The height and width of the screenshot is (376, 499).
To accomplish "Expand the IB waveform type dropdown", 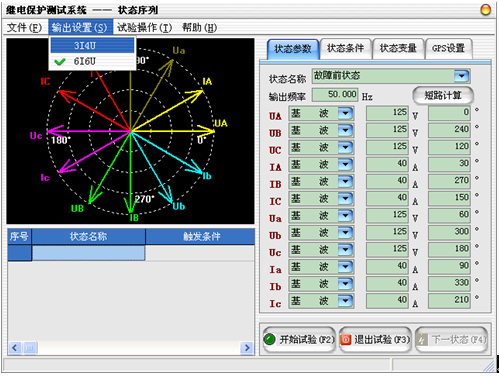I will click(345, 182).
